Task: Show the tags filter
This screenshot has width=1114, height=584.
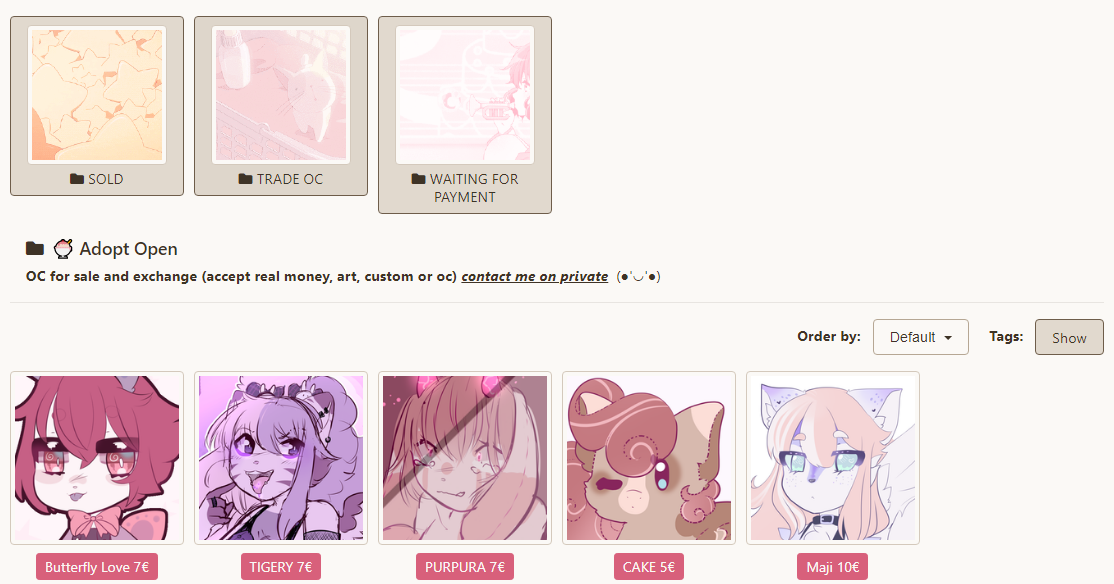Action: pyautogui.click(x=1069, y=337)
